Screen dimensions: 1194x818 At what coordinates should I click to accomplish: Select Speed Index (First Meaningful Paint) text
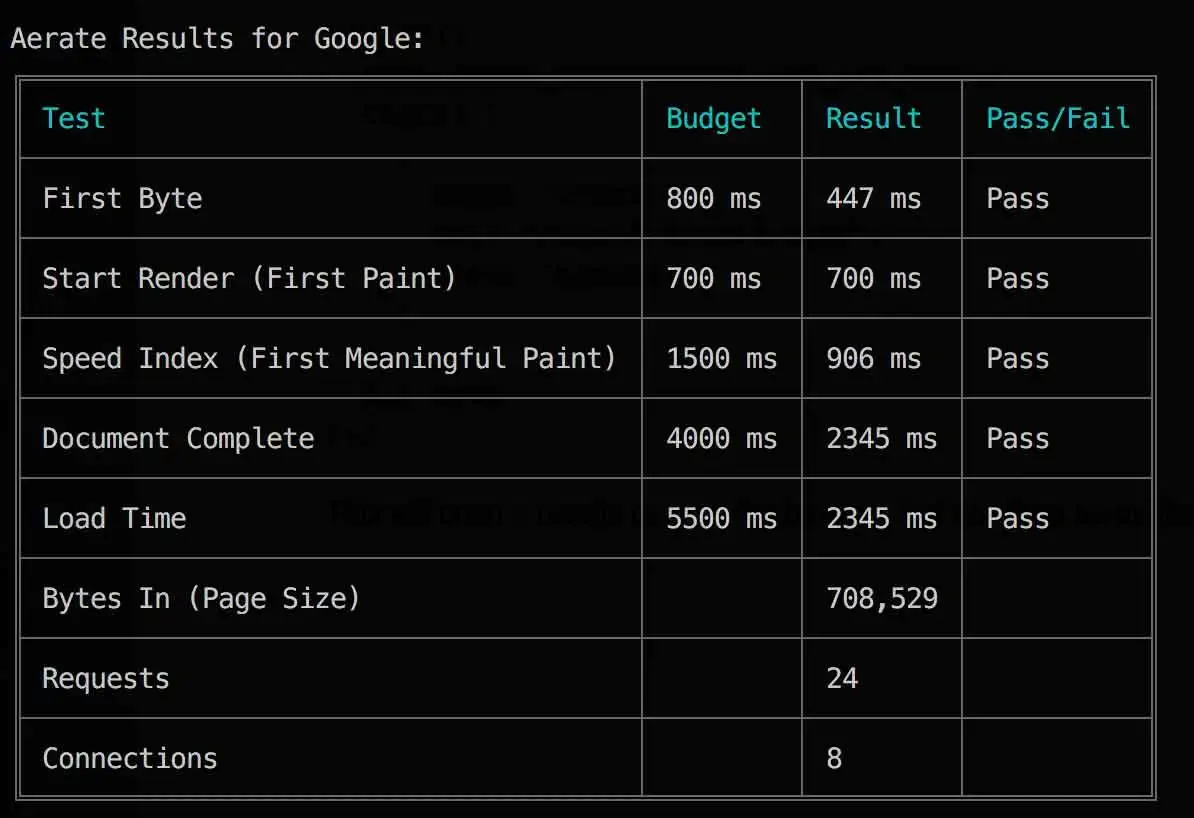(x=329, y=358)
